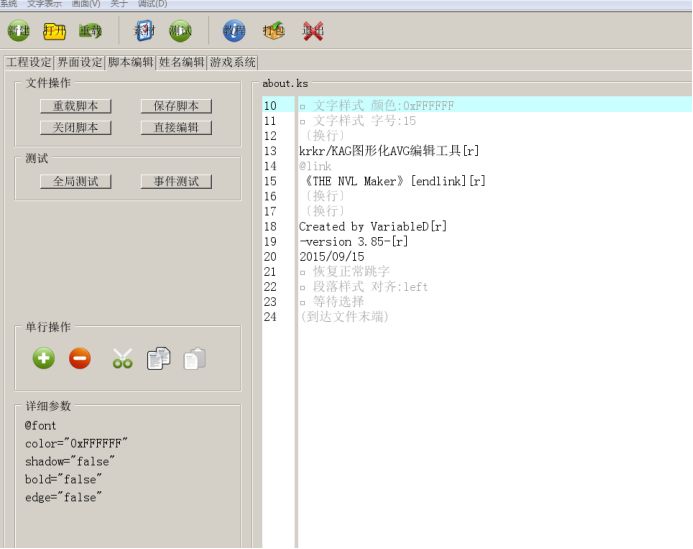The width and height of the screenshot is (693, 549).
Task: Open the 教程 (tutorial) info icon
Action: click(x=234, y=31)
